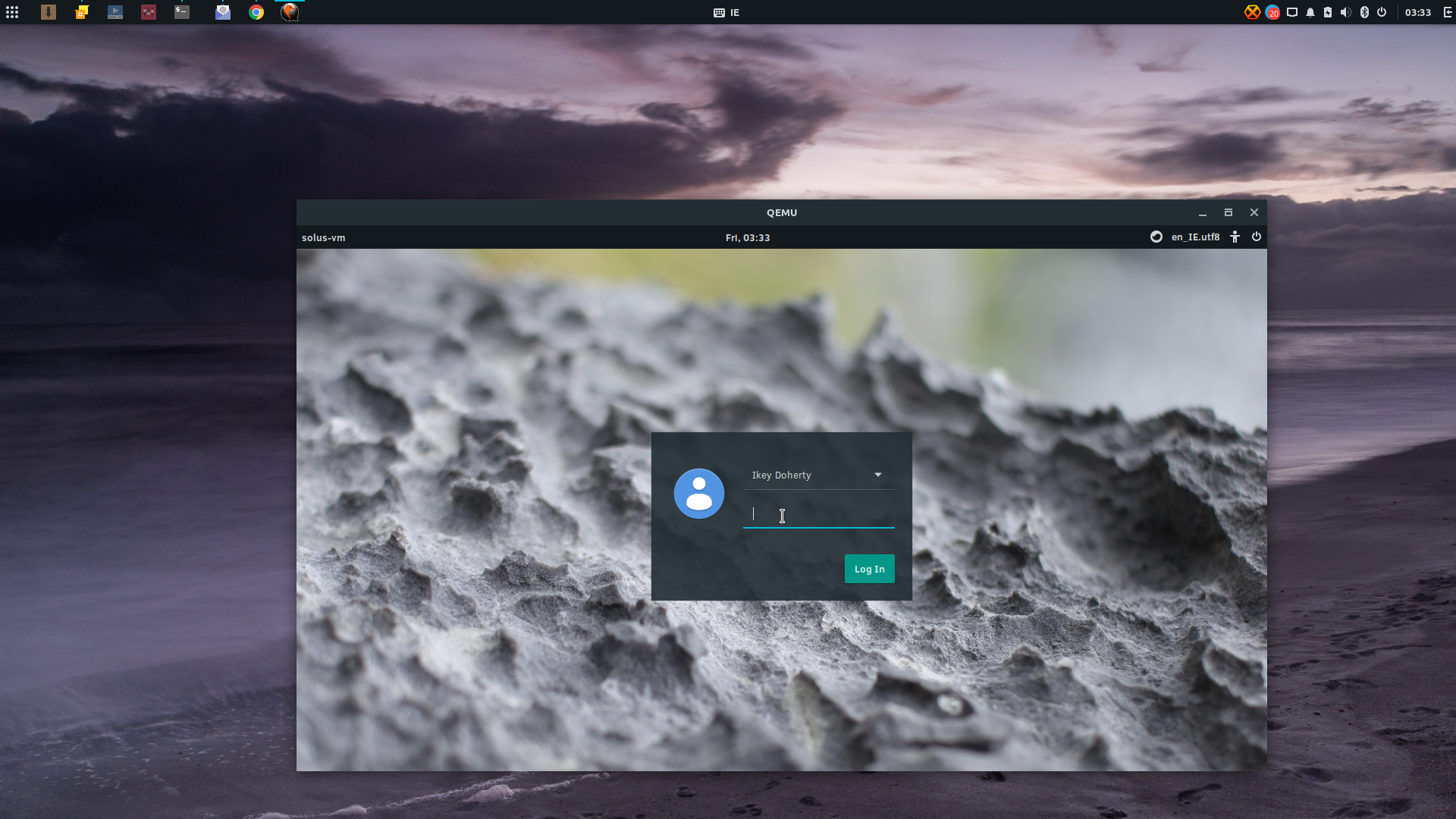Viewport: 1456px width, 819px height.
Task: Switch to the QEMU task icon
Action: tap(290, 12)
